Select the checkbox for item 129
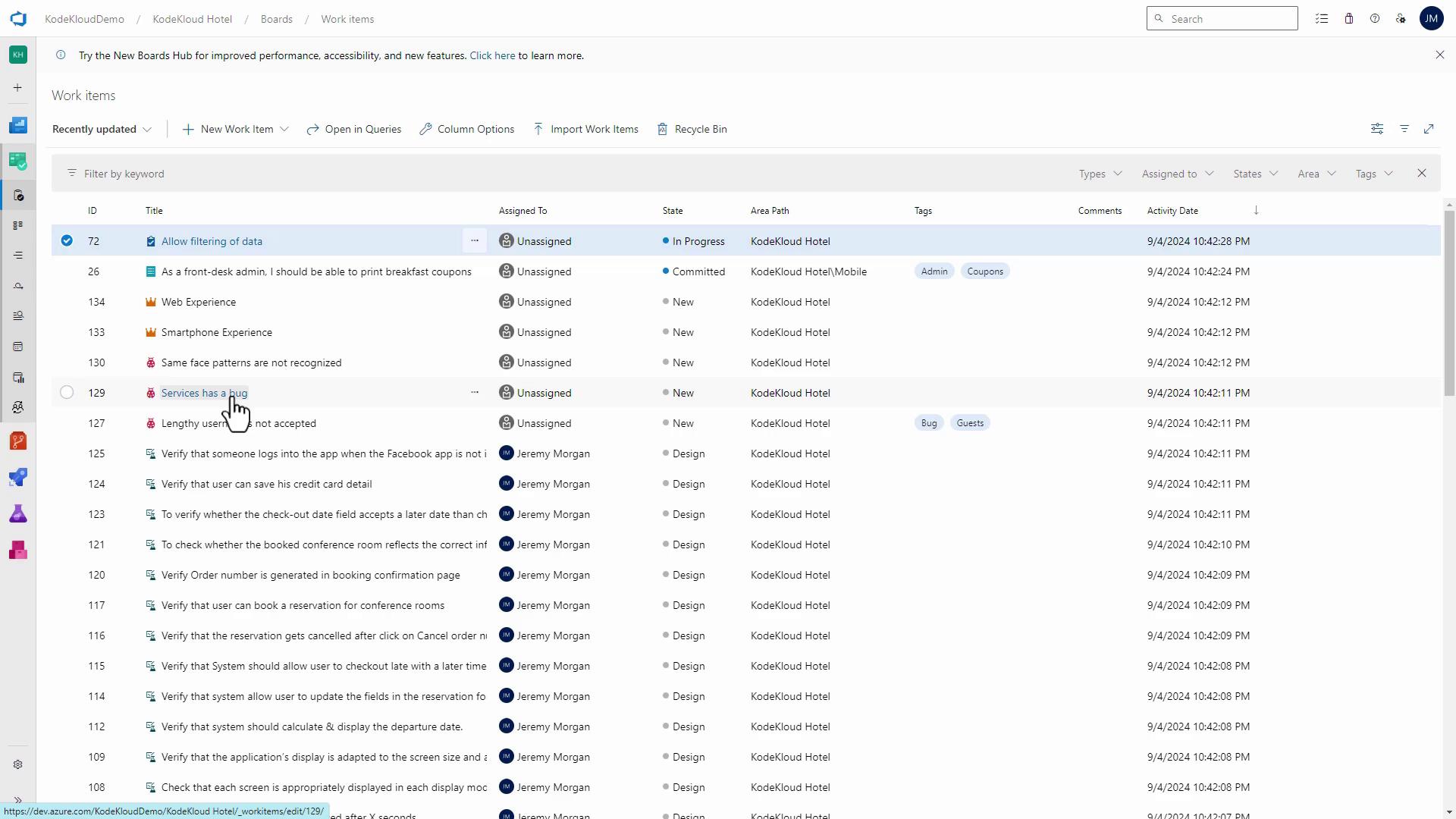Viewport: 1456px width, 819px height. 67,393
